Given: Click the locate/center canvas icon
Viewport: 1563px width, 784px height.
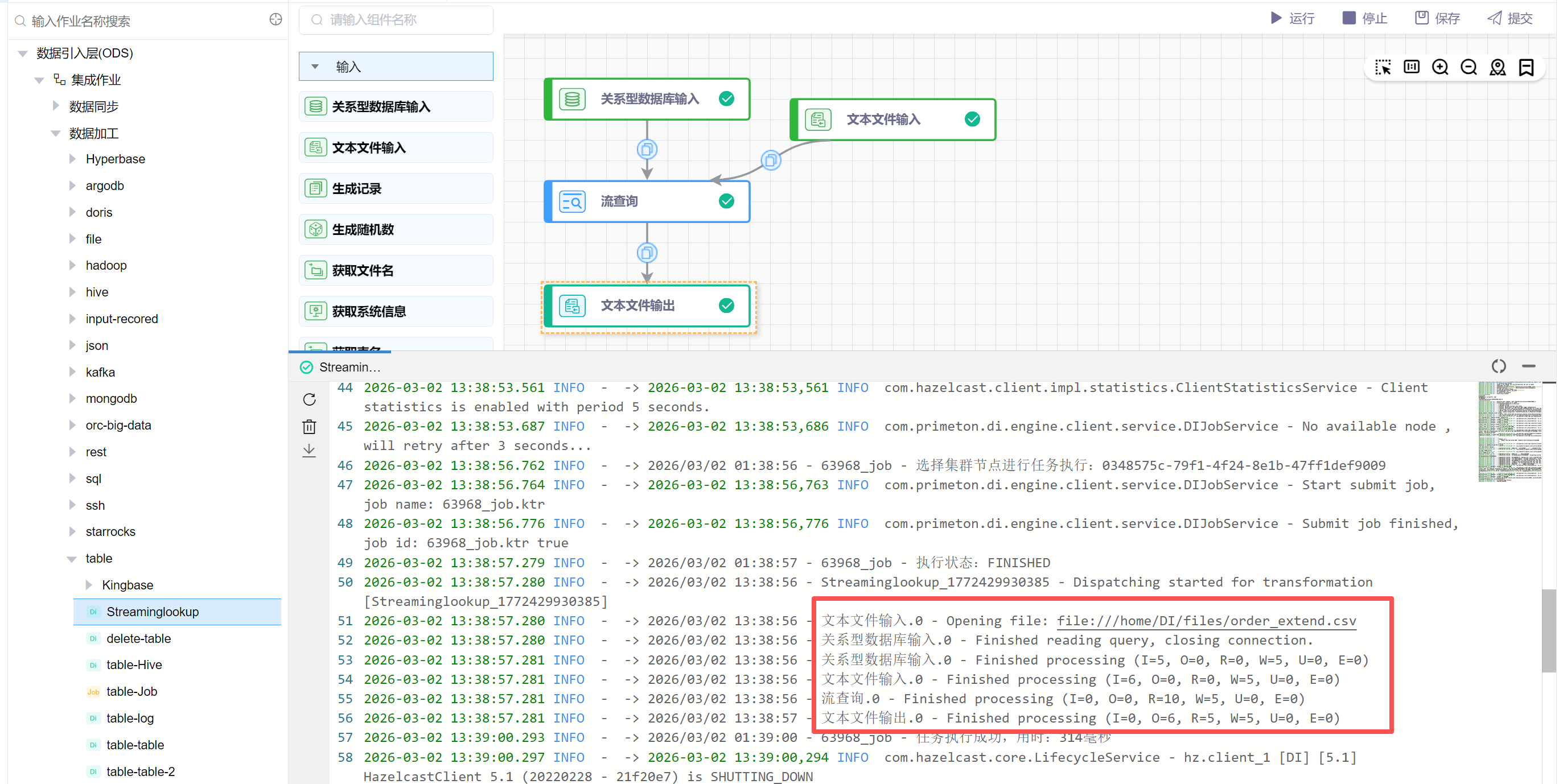Looking at the screenshot, I should pyautogui.click(x=1497, y=67).
